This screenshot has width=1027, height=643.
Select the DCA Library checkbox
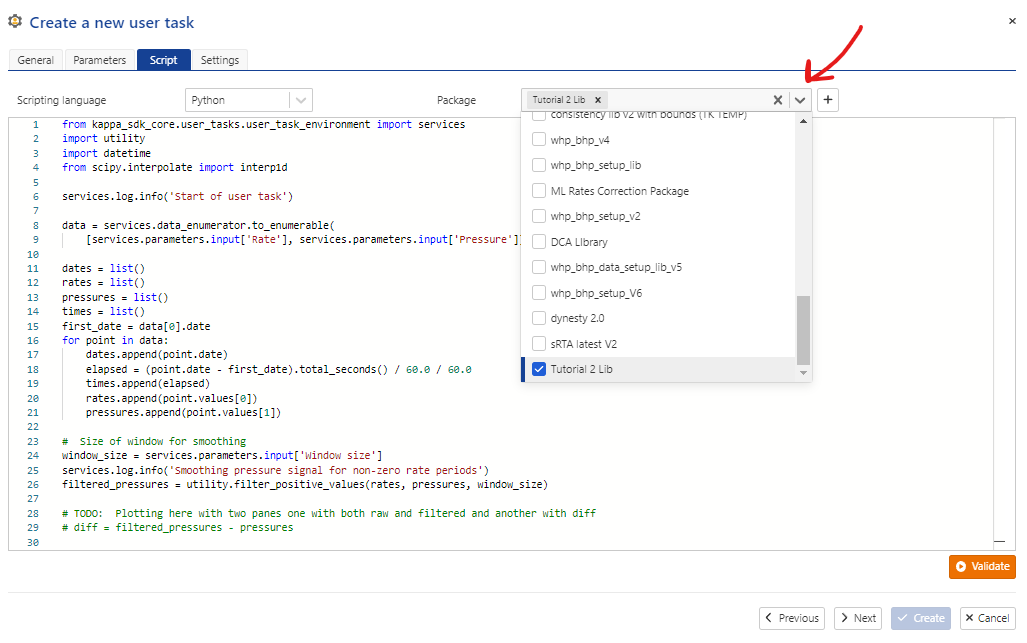pyautogui.click(x=539, y=242)
